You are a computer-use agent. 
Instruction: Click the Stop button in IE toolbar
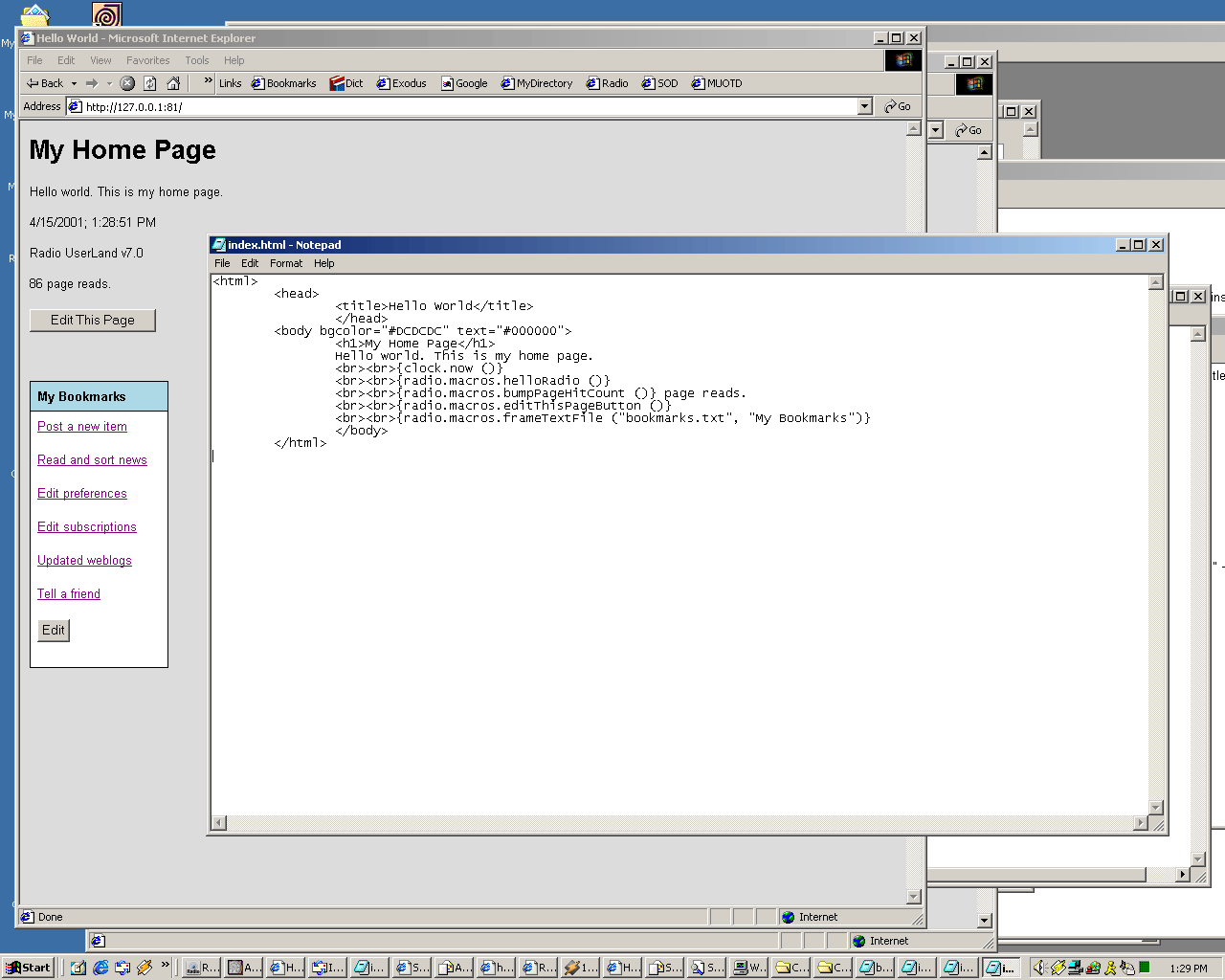coord(127,83)
